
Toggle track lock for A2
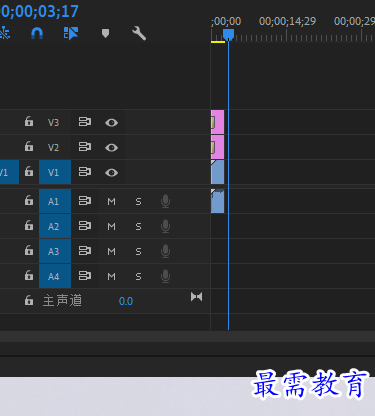coord(29,225)
